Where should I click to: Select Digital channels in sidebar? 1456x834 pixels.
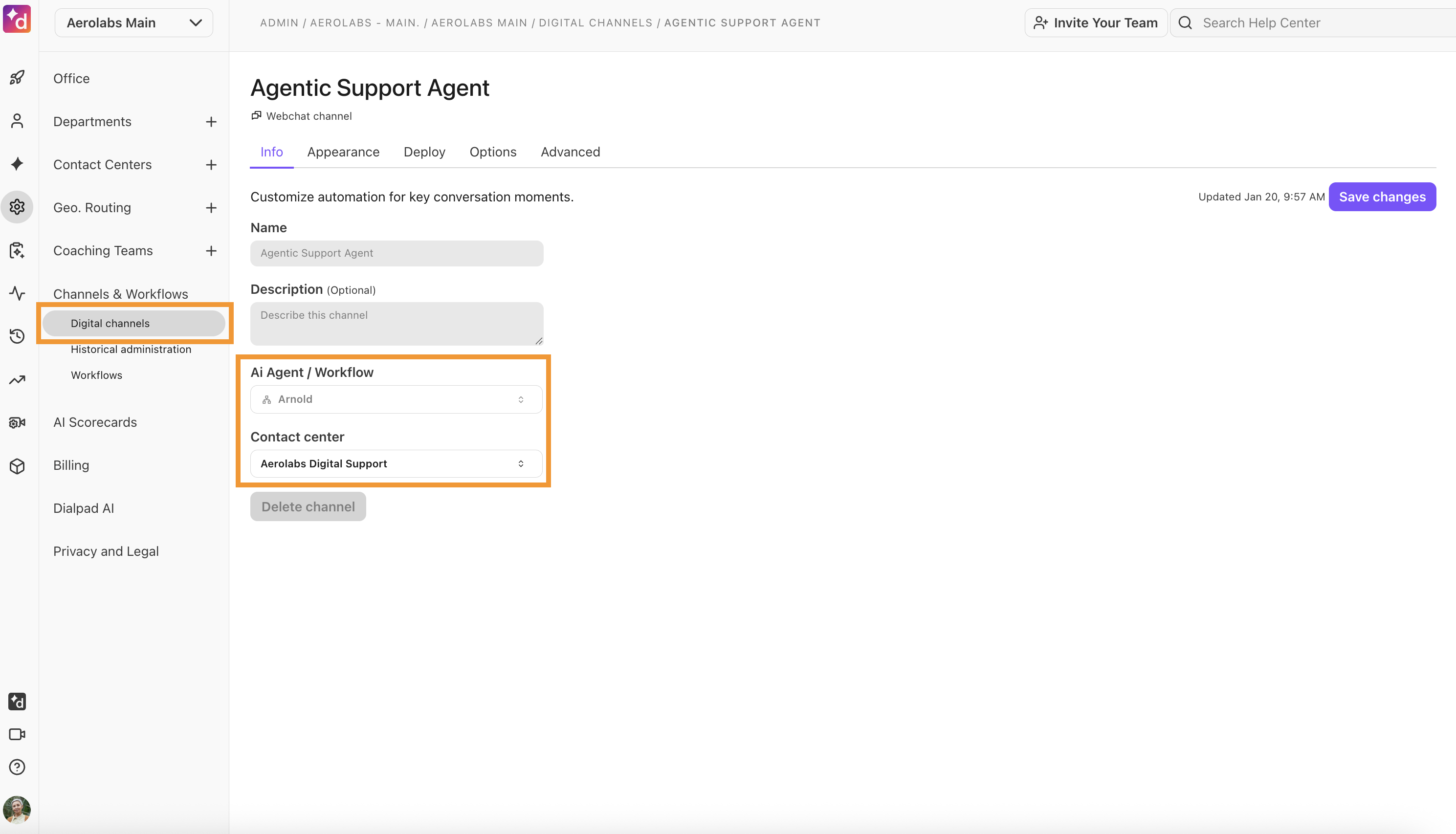pyautogui.click(x=134, y=323)
